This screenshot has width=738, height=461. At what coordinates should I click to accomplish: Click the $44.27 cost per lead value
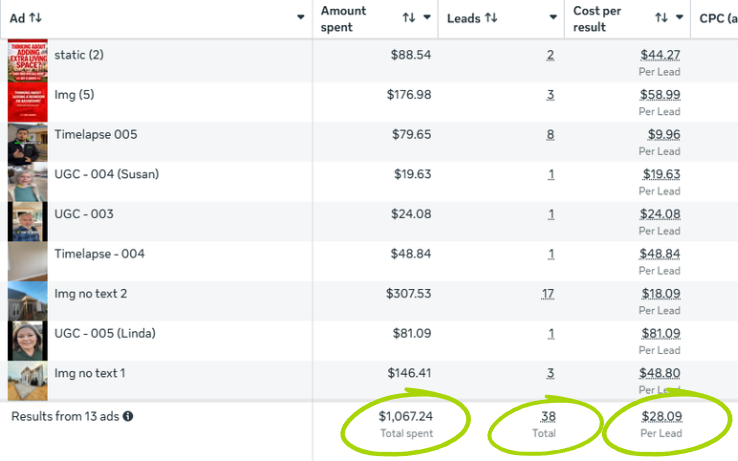tap(660, 55)
